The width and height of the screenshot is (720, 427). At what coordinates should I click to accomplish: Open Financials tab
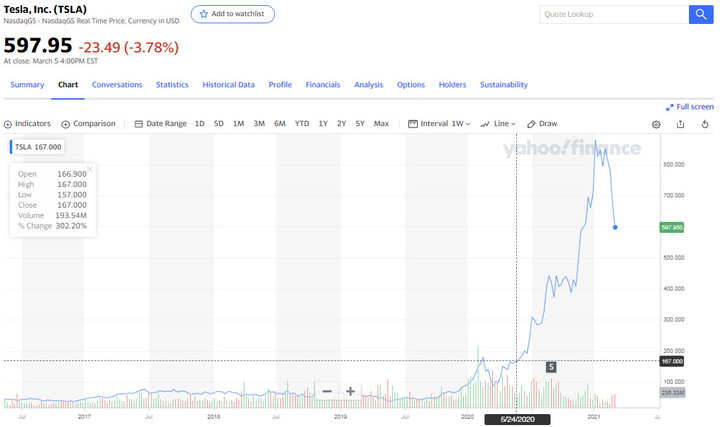tap(323, 85)
